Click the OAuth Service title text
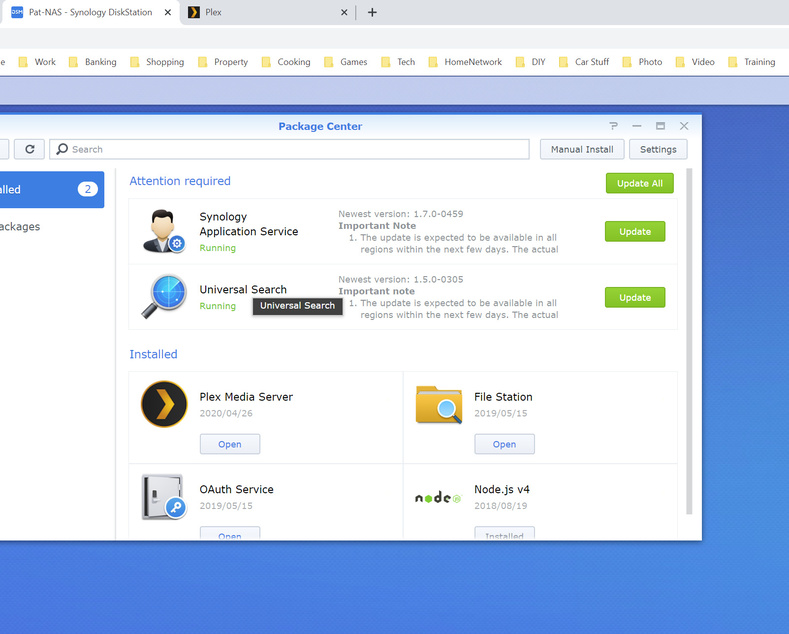789x634 pixels. coord(236,489)
